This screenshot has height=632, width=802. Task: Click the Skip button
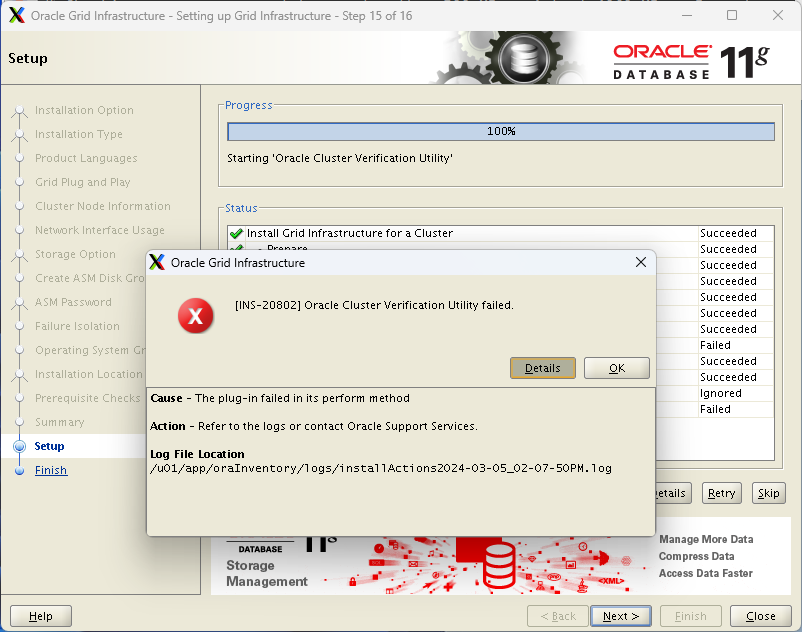[x=768, y=493]
